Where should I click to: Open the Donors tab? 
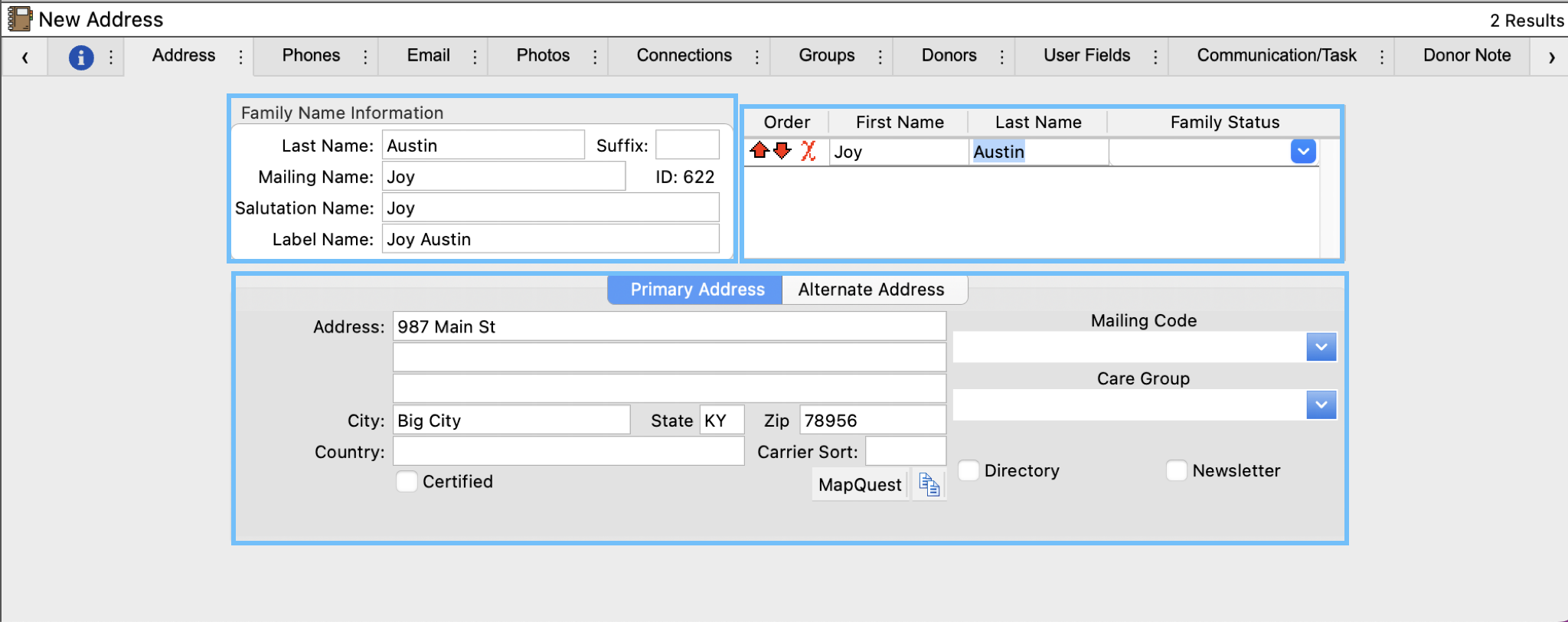pyautogui.click(x=949, y=56)
